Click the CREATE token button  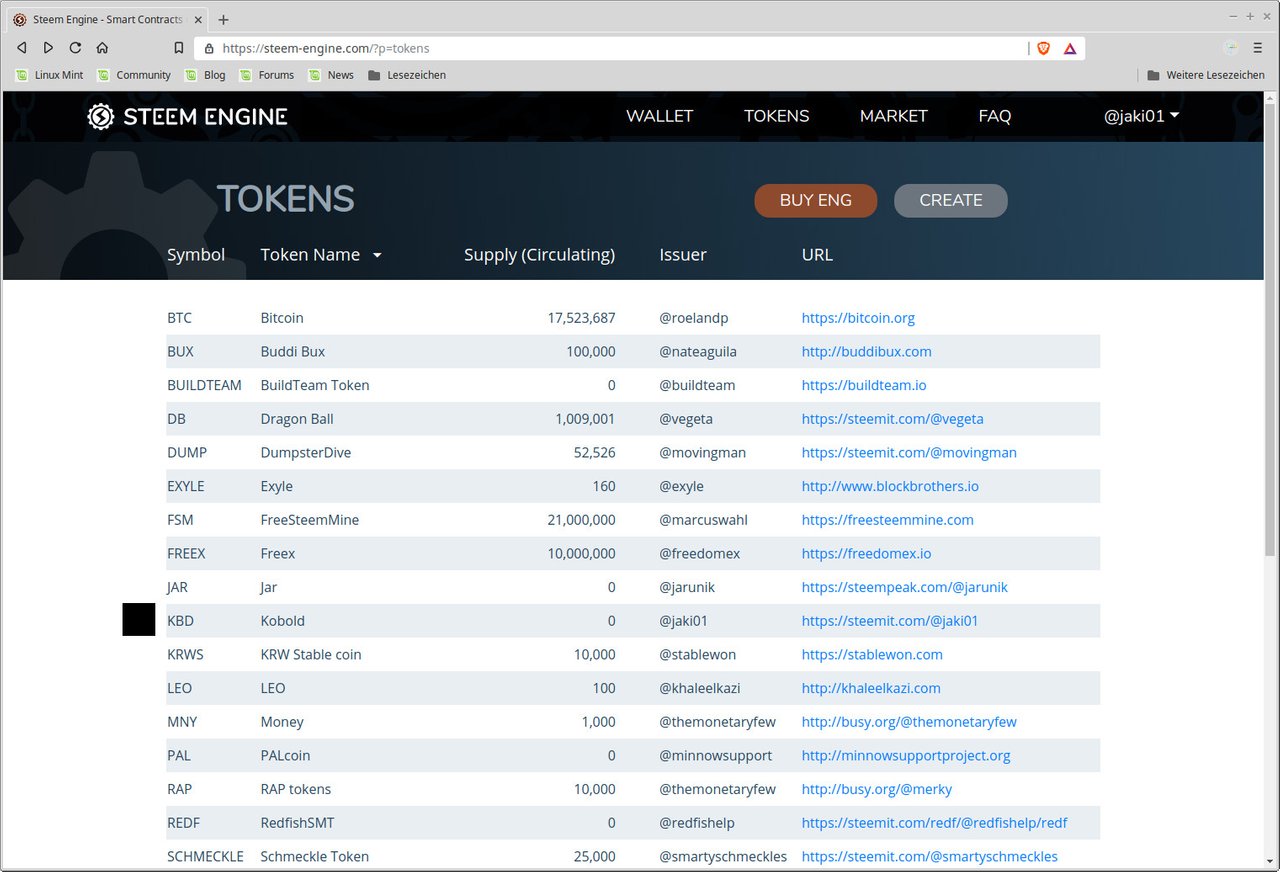pos(950,200)
